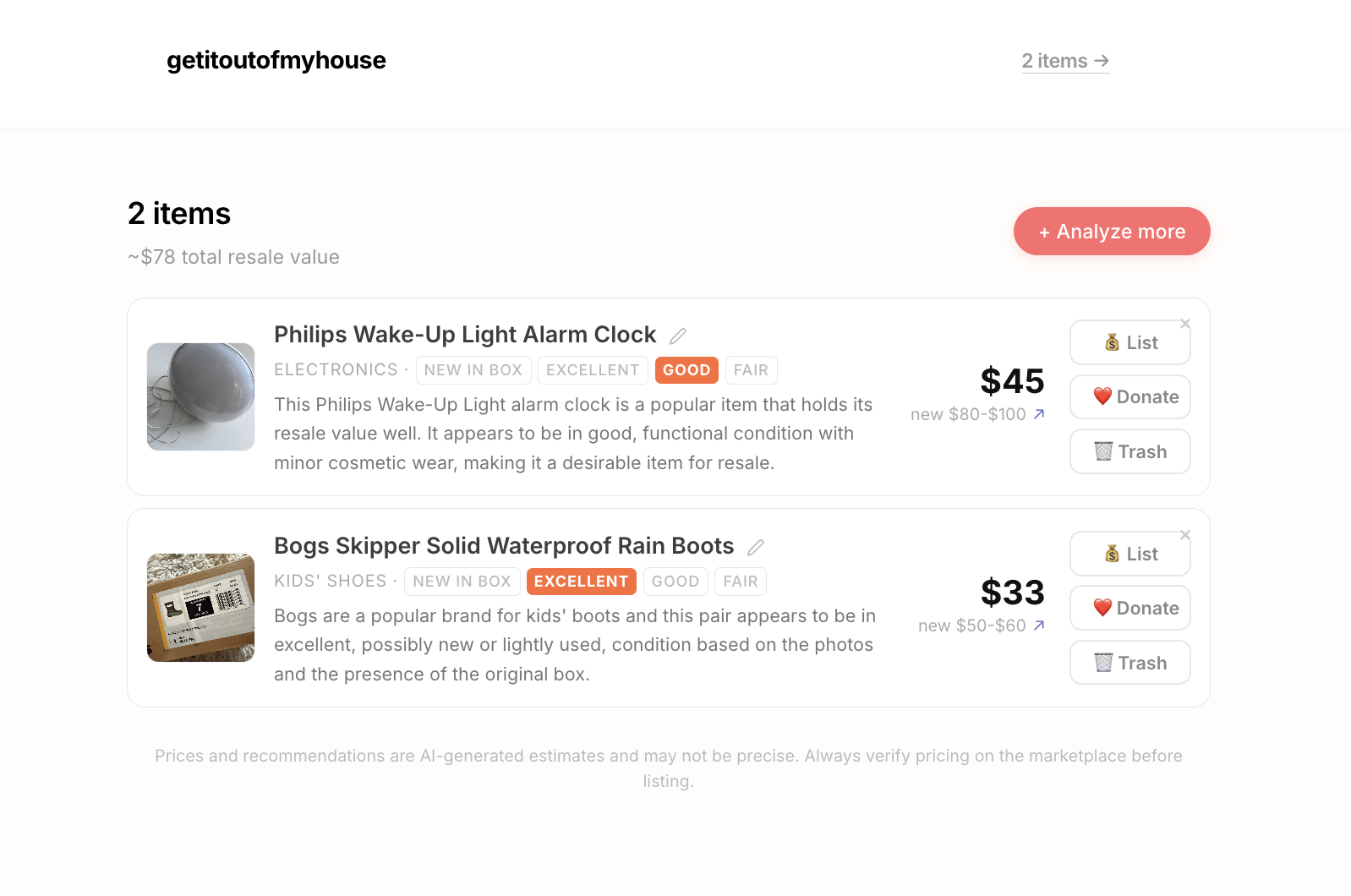
Task: Click the getitoutofmyhouse logo
Action: pos(276,60)
